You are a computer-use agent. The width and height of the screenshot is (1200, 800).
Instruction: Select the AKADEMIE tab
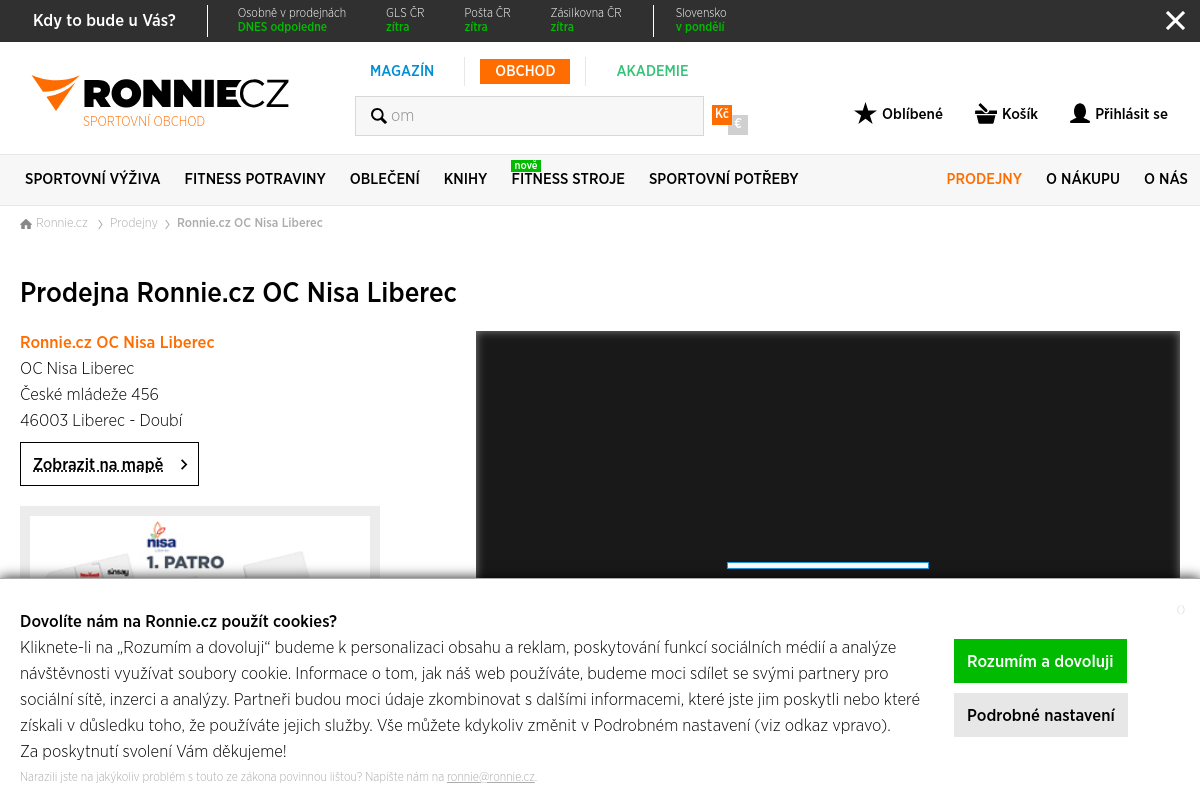(652, 71)
